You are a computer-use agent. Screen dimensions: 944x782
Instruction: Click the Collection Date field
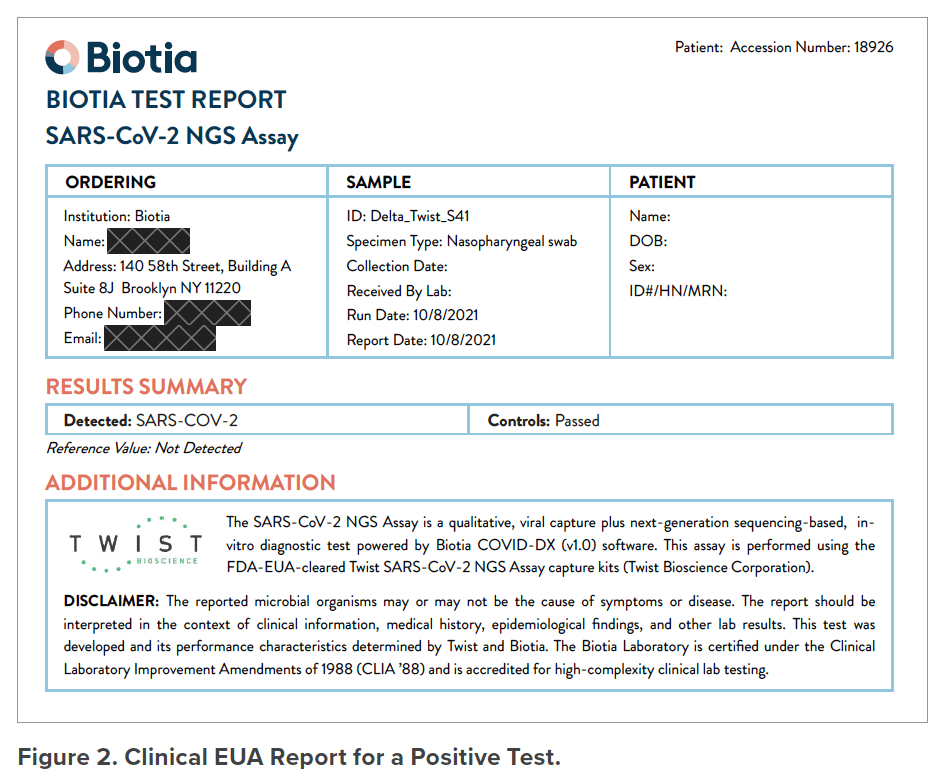397,266
